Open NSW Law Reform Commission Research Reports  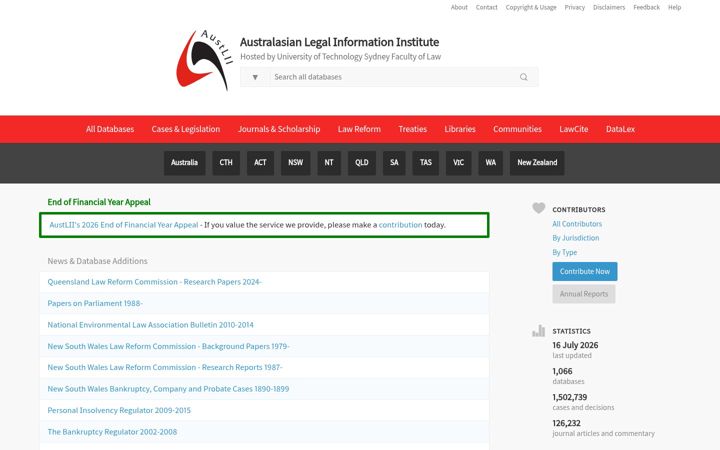165,367
